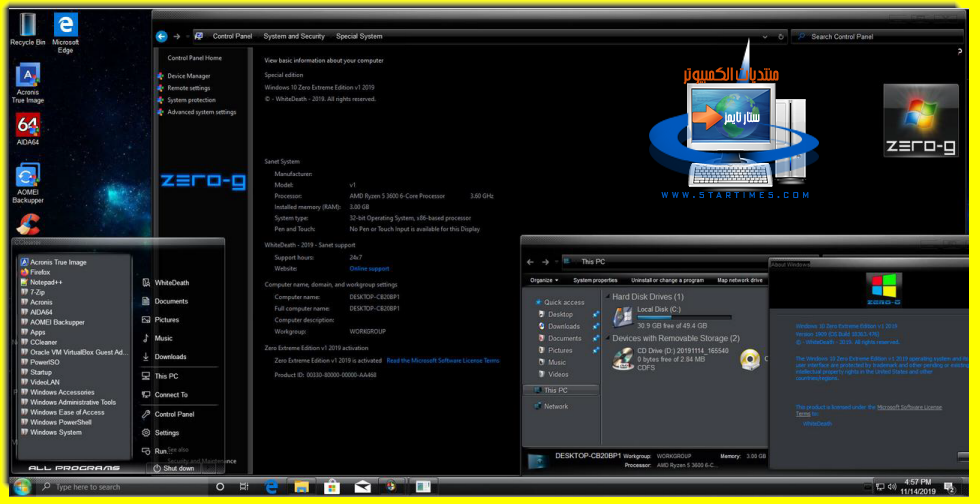The image size is (980, 504).
Task: Click the Online support website link
Action: 369,269
